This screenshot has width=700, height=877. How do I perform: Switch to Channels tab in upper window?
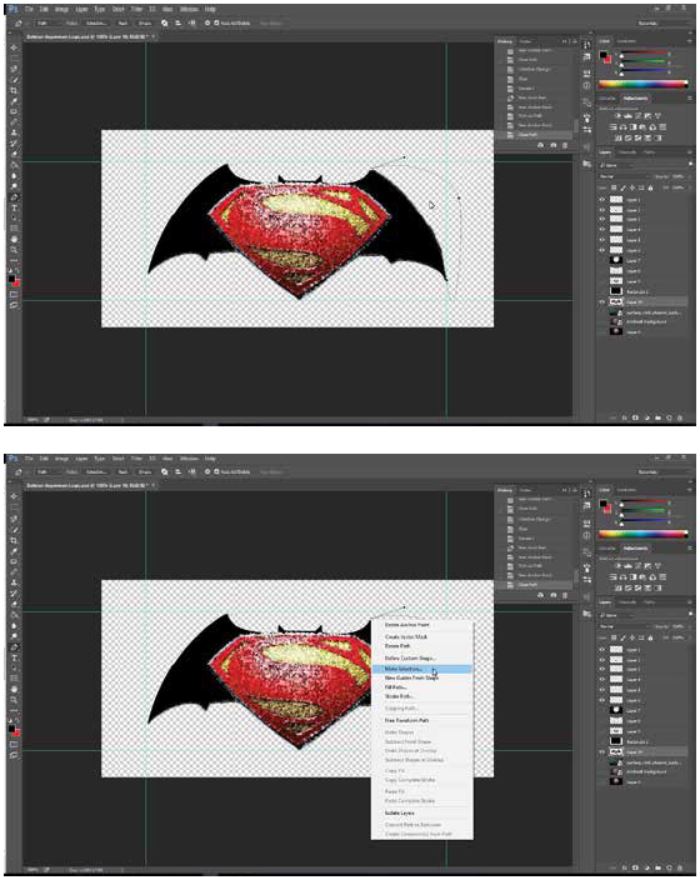[627, 152]
